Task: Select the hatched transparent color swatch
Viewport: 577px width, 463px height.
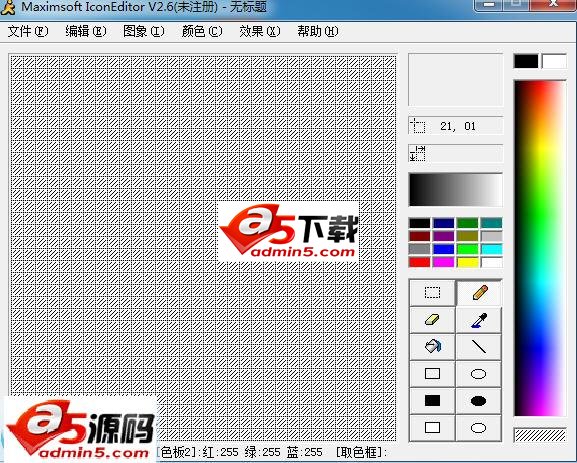Action: click(x=540, y=435)
